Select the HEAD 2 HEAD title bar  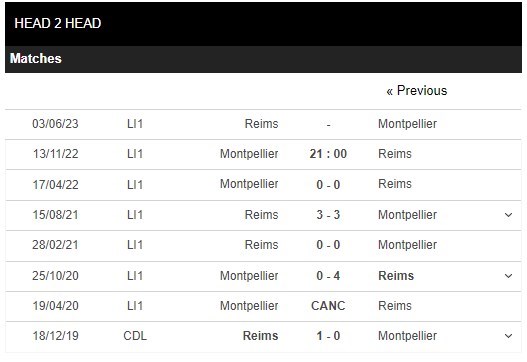click(x=263, y=24)
